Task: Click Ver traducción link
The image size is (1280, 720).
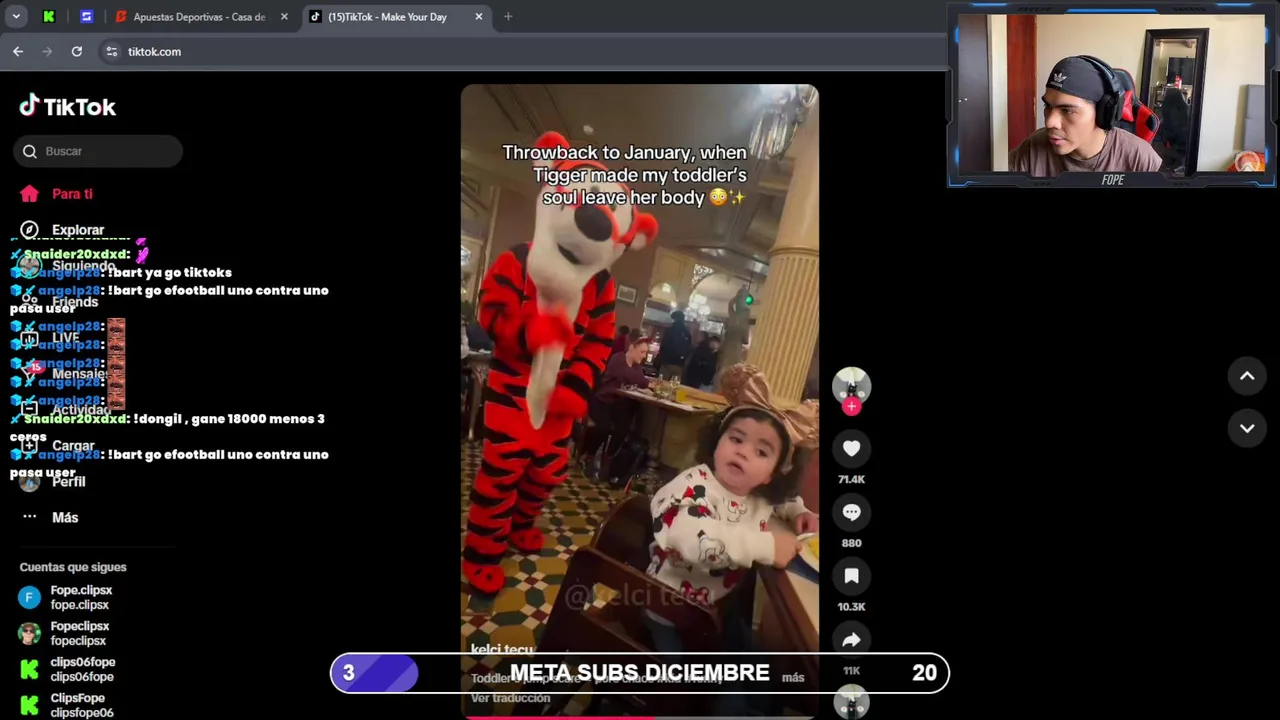Action: pos(510,698)
